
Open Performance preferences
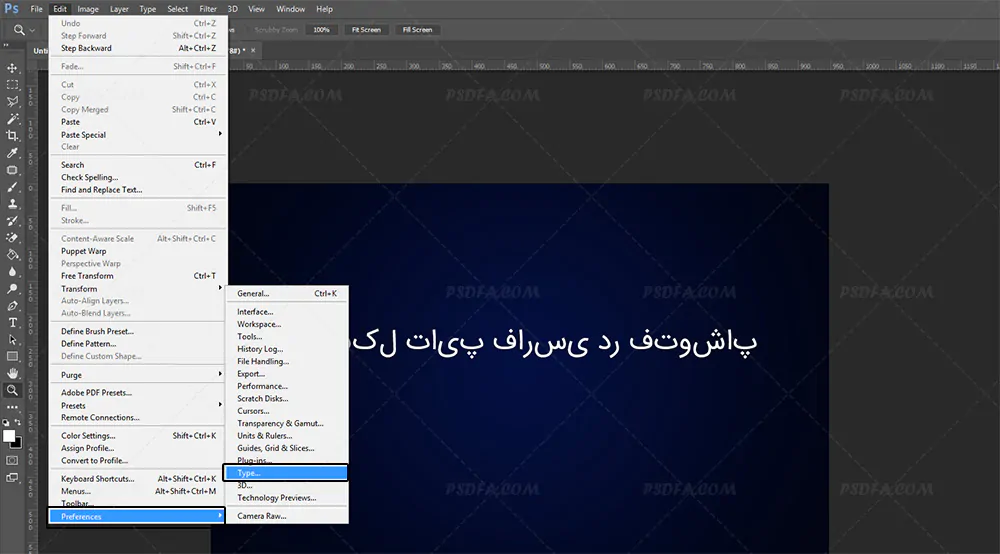tap(287, 386)
